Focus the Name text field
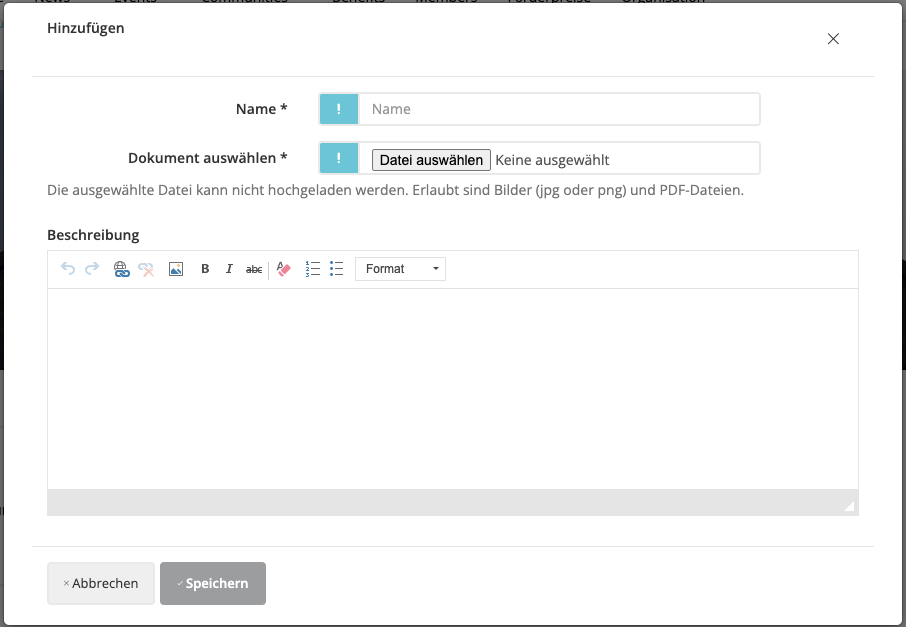906x627 pixels. pos(558,109)
